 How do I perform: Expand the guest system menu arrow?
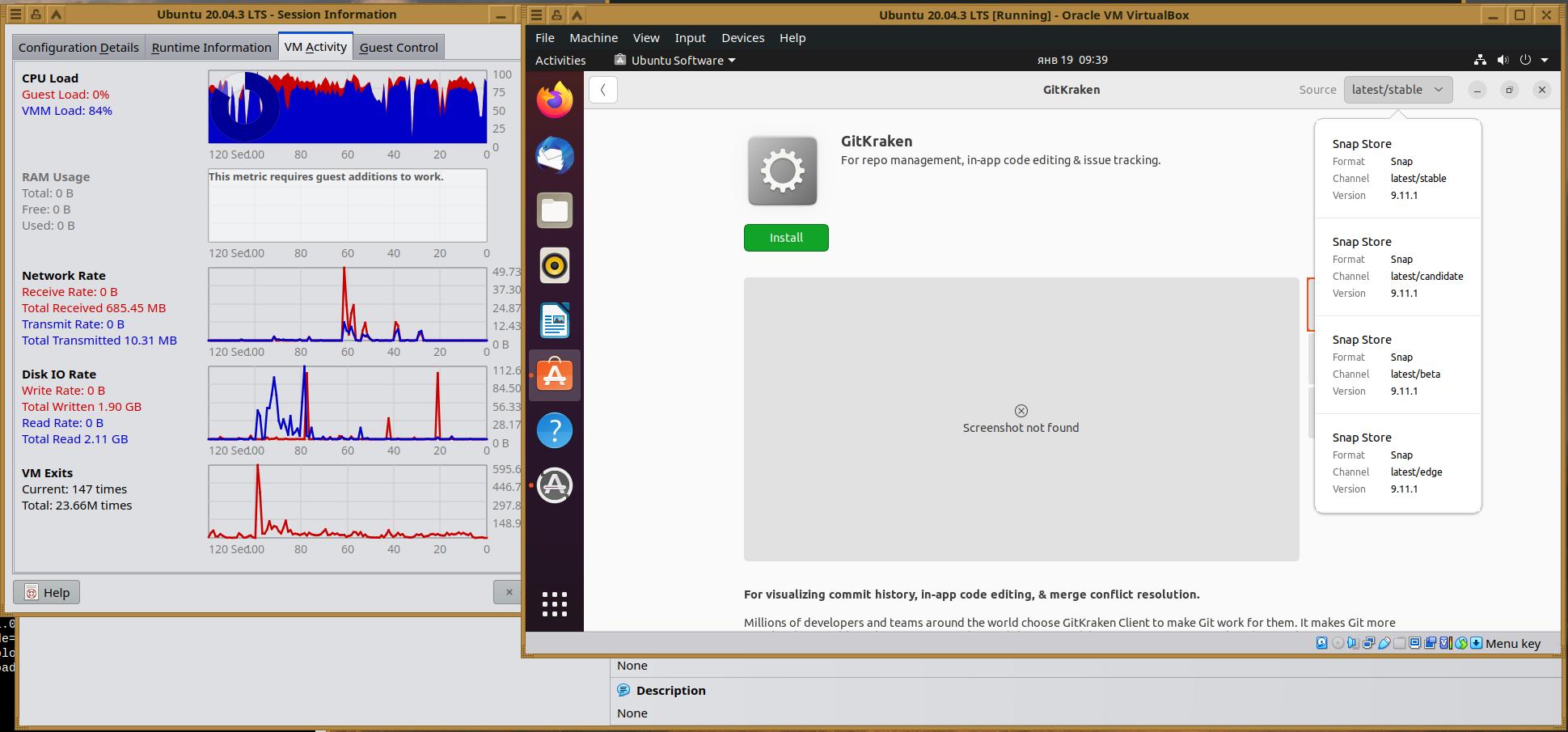point(1545,60)
